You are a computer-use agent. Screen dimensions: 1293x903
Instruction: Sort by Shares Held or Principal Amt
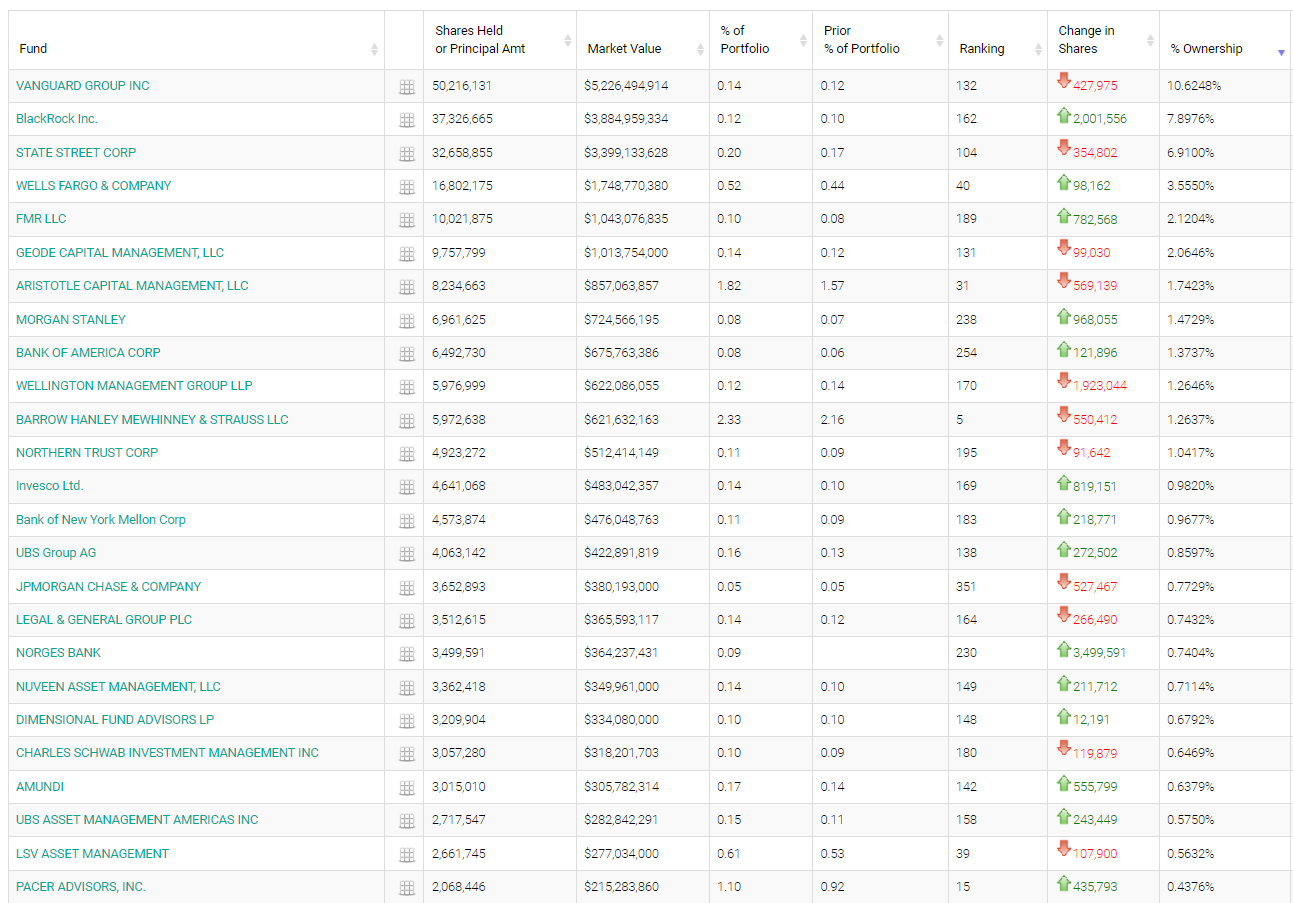pyautogui.click(x=500, y=40)
